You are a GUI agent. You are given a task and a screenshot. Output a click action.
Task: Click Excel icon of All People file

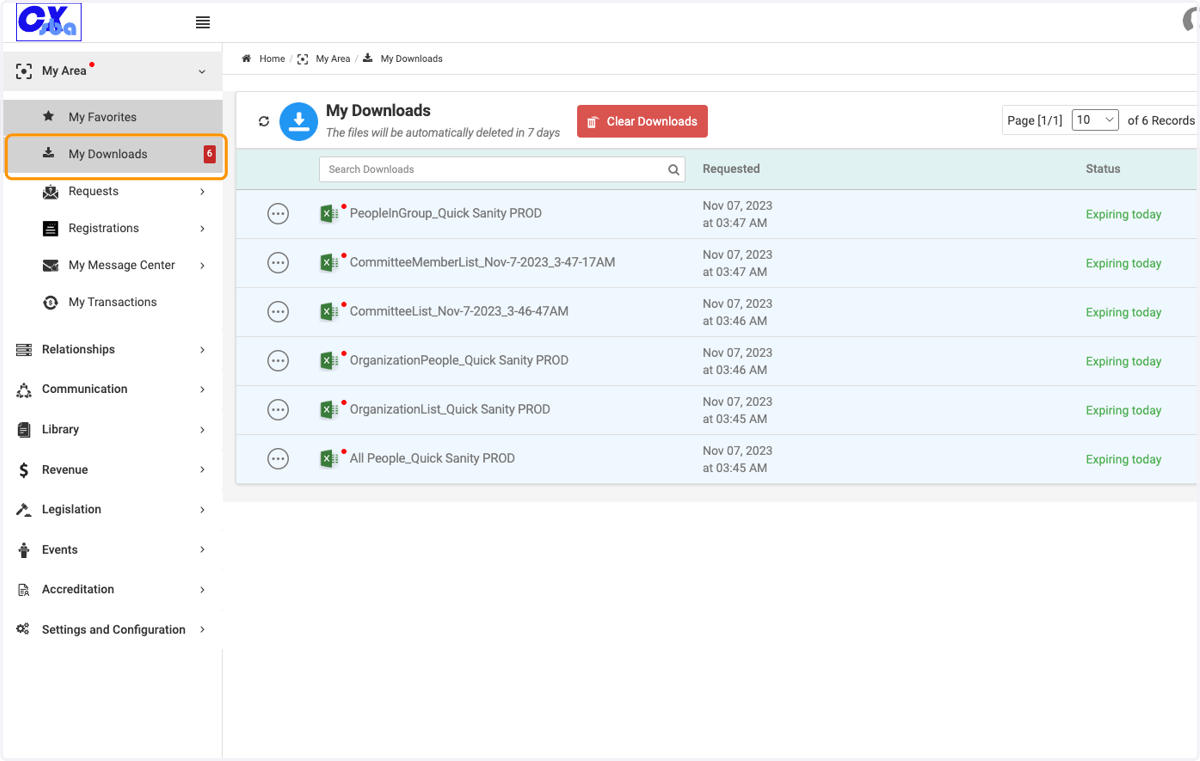[x=329, y=459]
